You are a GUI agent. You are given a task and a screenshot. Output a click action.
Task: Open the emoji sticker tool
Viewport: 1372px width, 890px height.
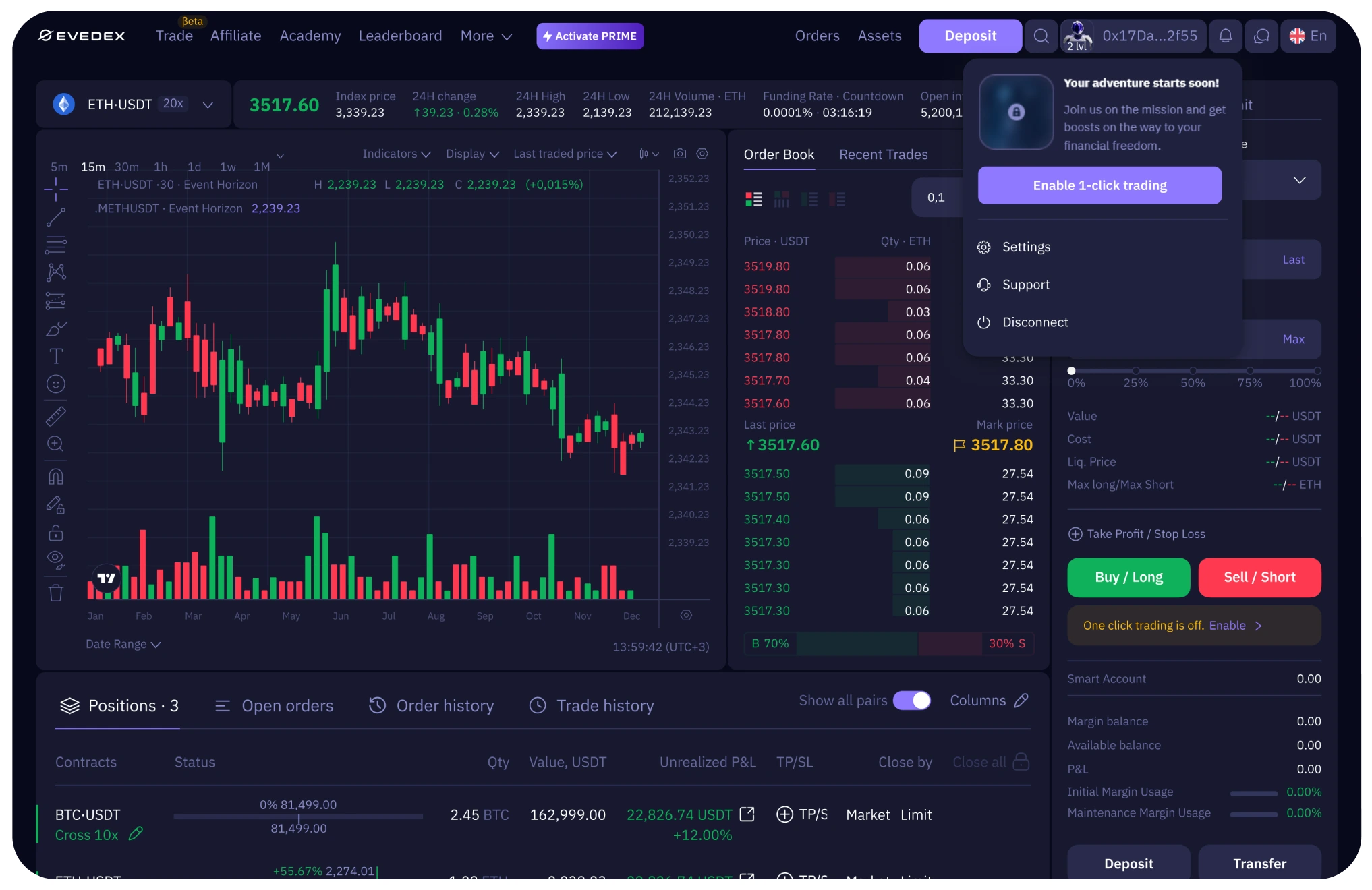pos(56,384)
